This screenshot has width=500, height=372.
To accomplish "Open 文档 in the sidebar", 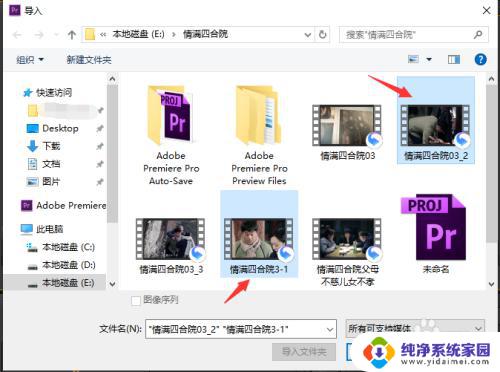I will (43, 164).
